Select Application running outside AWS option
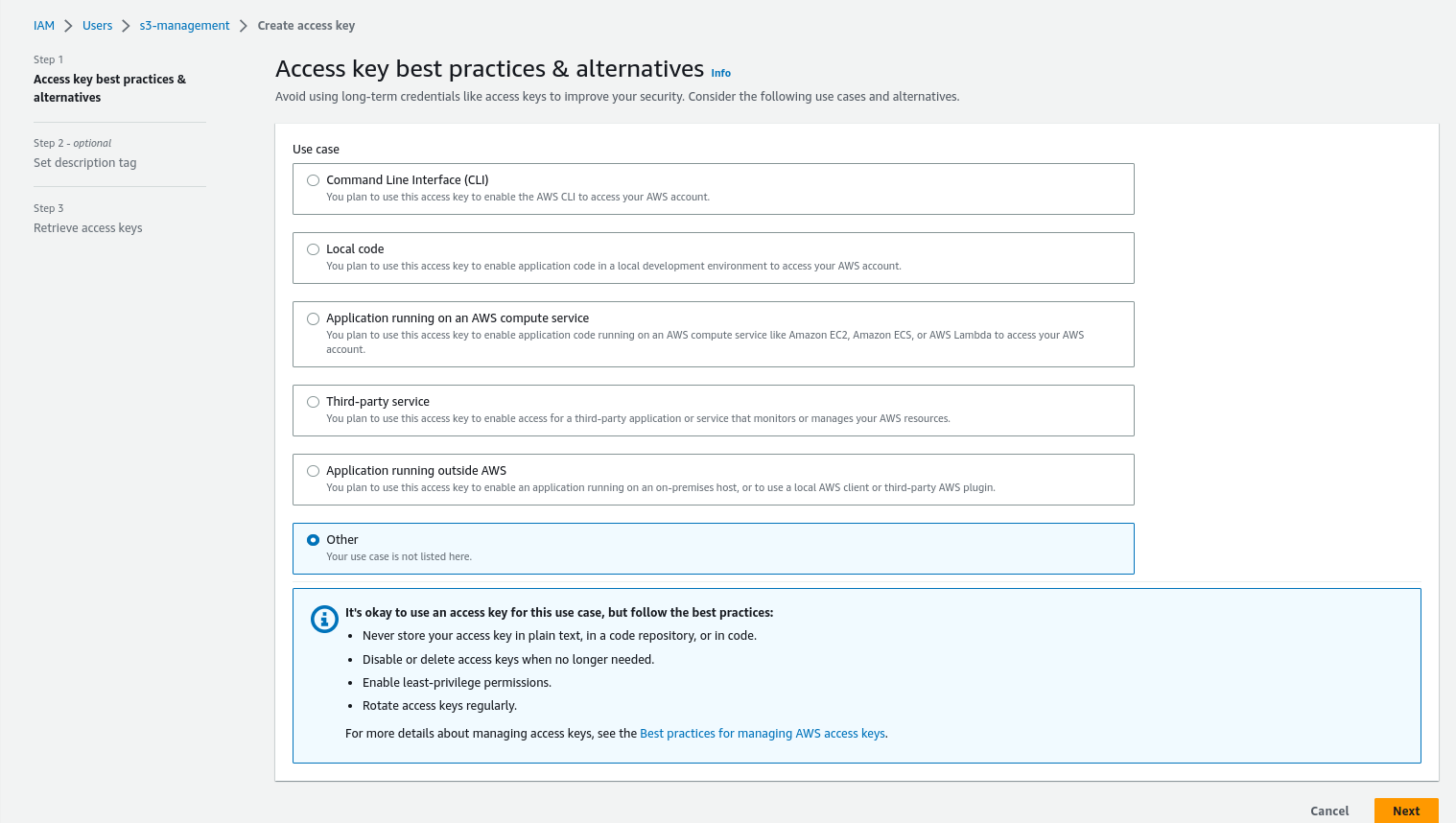The image size is (1456, 823). 313,471
